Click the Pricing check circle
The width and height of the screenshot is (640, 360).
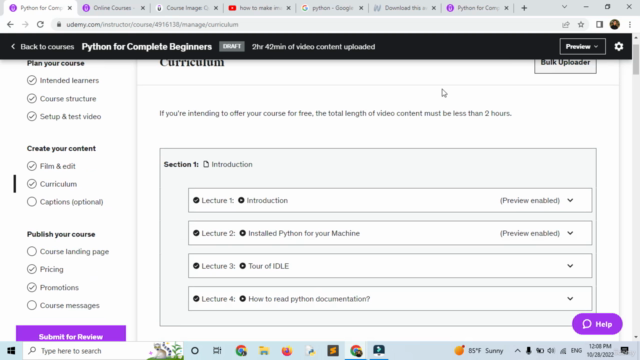[32, 269]
